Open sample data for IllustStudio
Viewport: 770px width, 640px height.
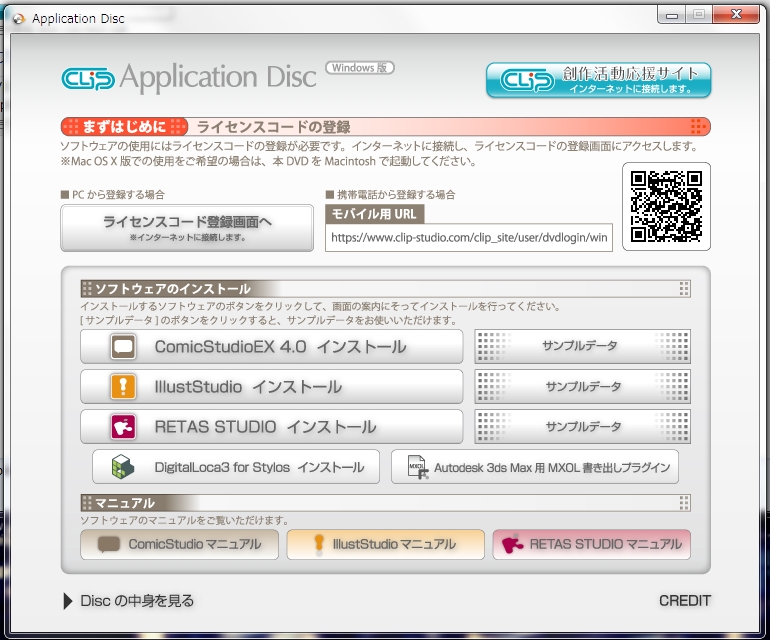[x=582, y=387]
